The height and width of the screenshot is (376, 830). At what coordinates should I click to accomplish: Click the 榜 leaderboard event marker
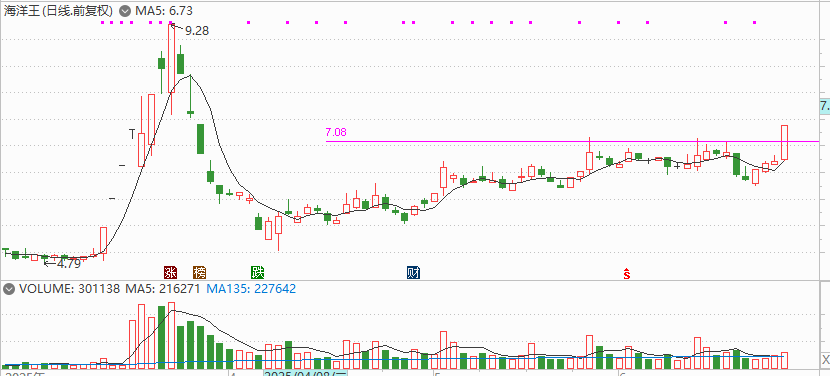pyautogui.click(x=200, y=273)
